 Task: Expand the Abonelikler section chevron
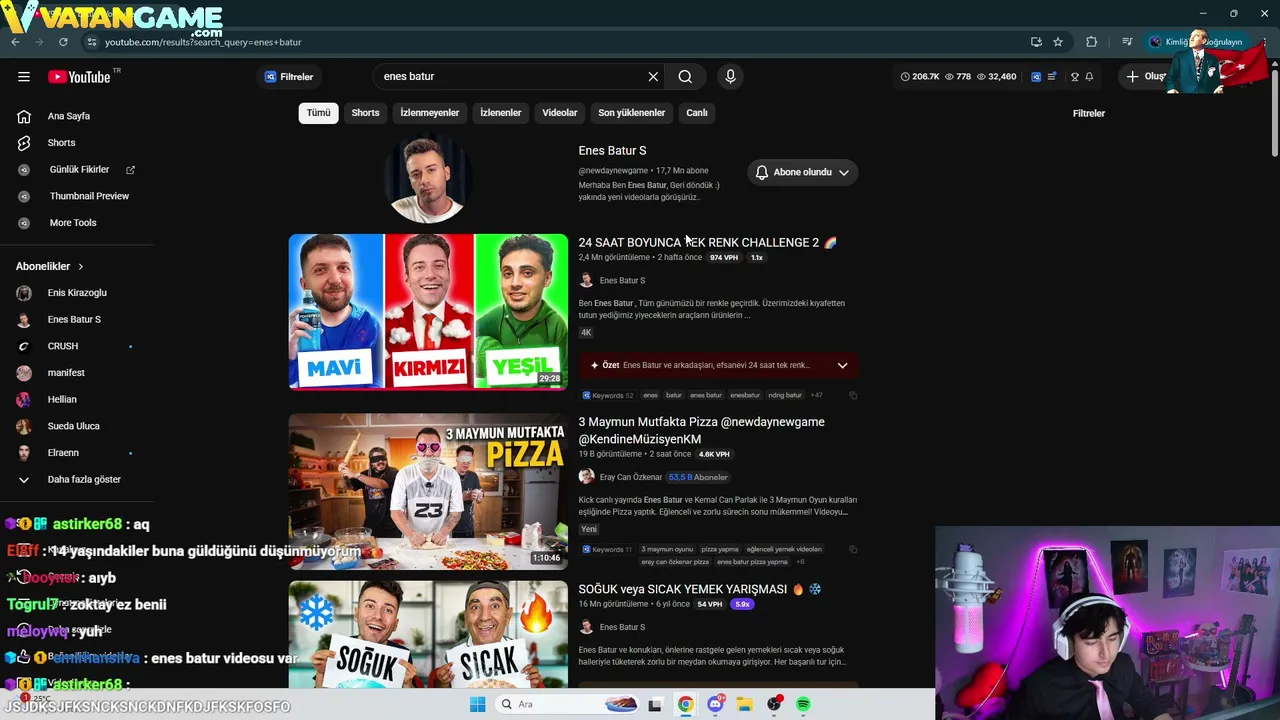(x=81, y=267)
